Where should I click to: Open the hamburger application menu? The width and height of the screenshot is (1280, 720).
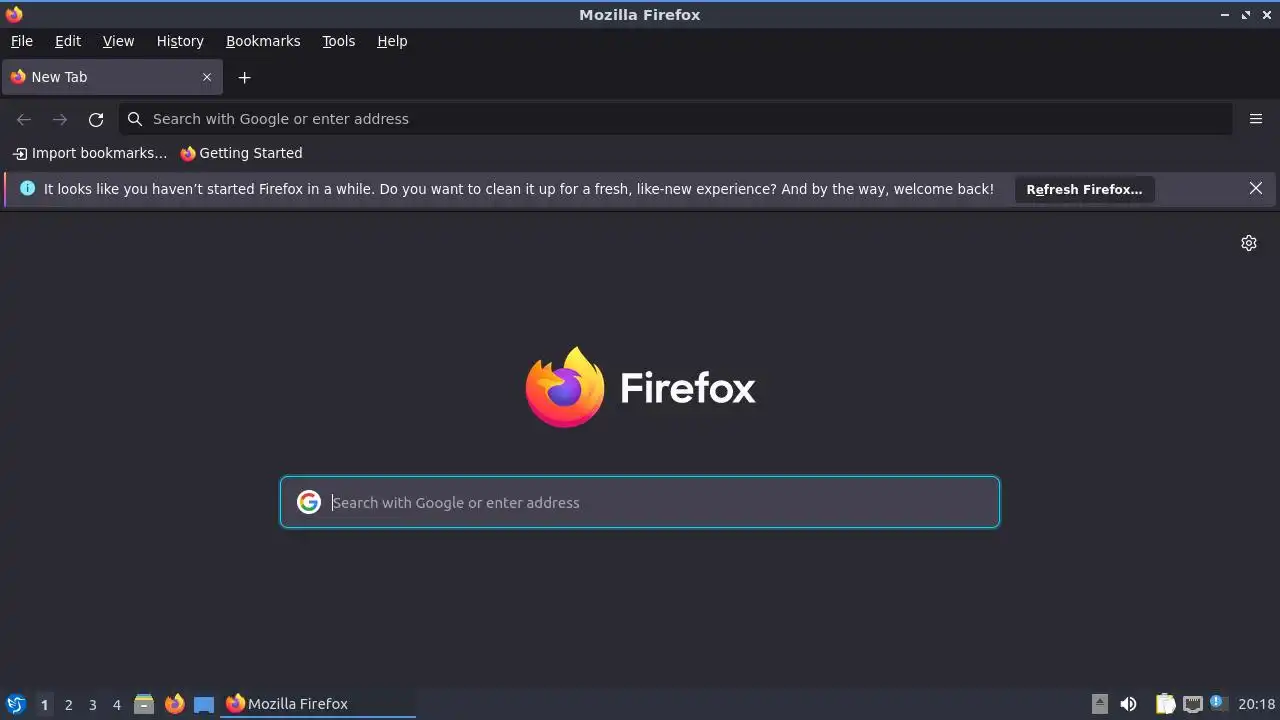point(1256,119)
